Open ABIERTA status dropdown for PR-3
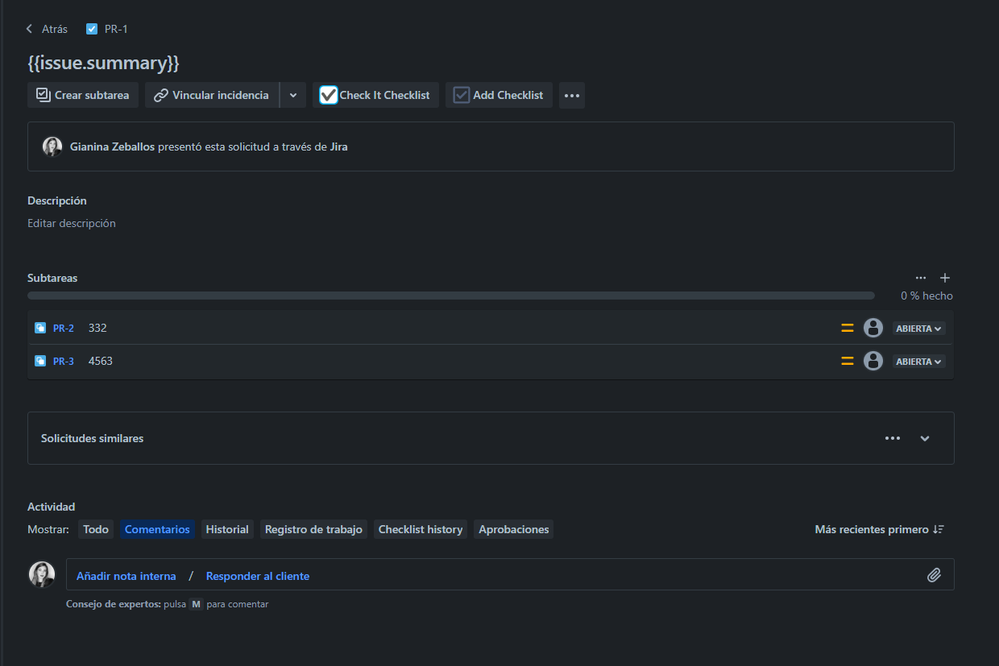 [918, 361]
